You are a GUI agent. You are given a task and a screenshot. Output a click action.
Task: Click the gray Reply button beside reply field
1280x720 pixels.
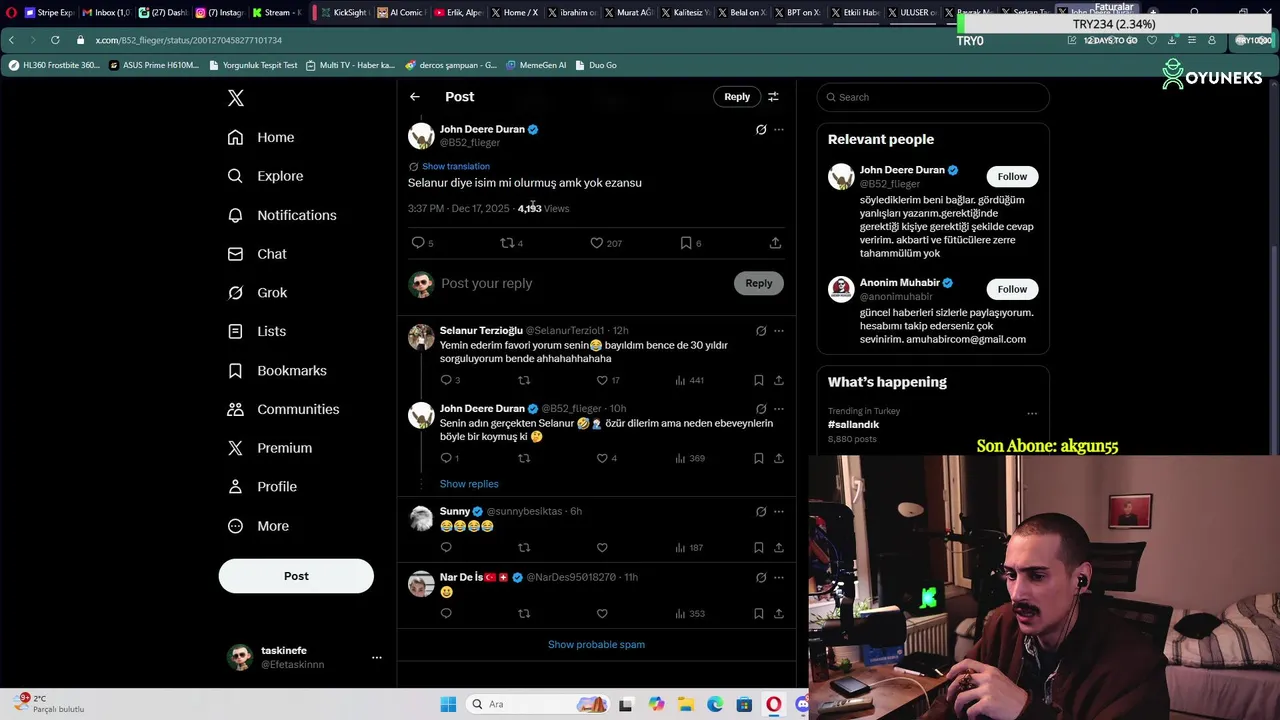759,283
